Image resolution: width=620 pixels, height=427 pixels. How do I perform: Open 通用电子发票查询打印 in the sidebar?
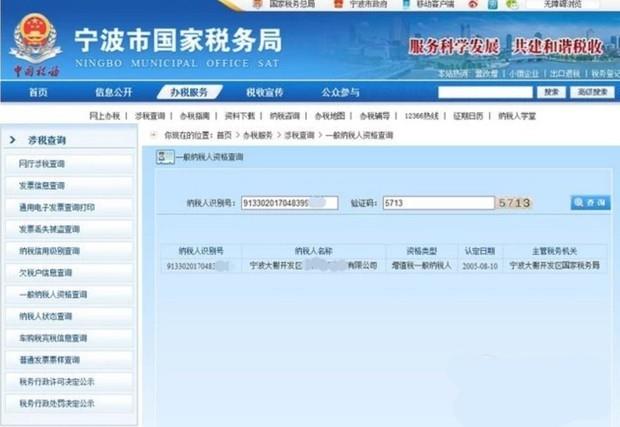pos(69,207)
